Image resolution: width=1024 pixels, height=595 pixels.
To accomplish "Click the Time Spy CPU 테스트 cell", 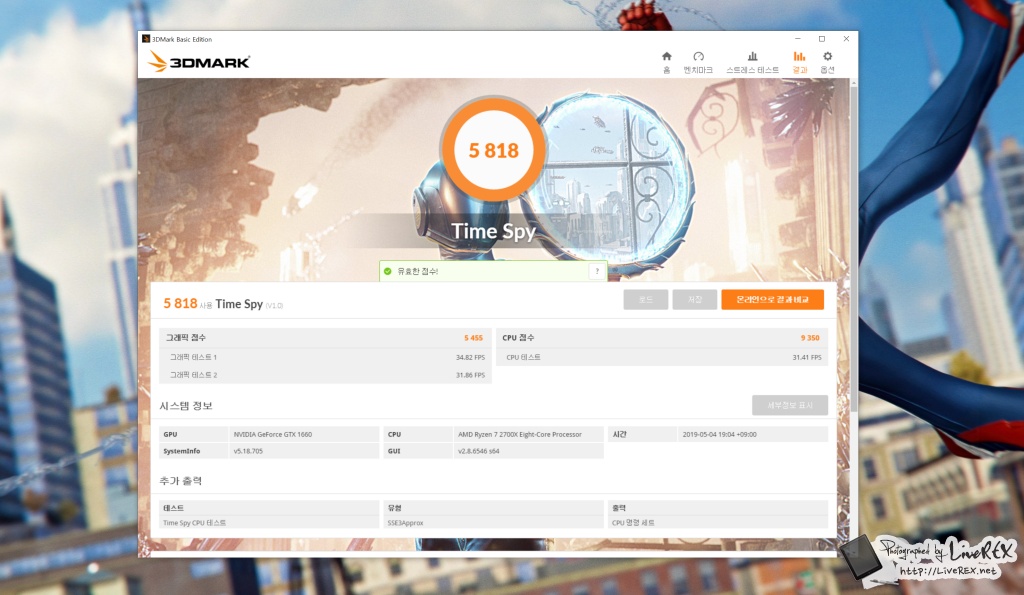I will point(269,523).
